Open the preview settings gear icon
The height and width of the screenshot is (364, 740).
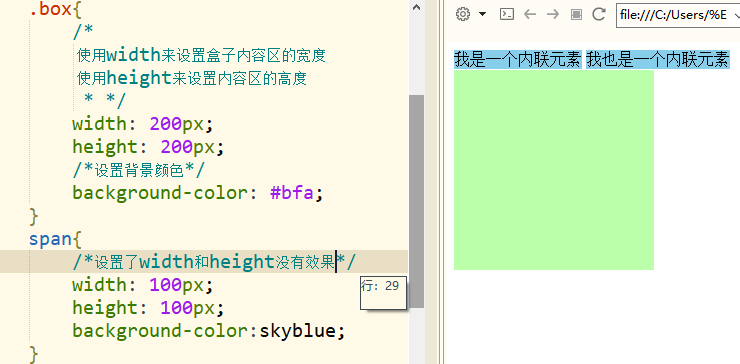click(x=463, y=14)
